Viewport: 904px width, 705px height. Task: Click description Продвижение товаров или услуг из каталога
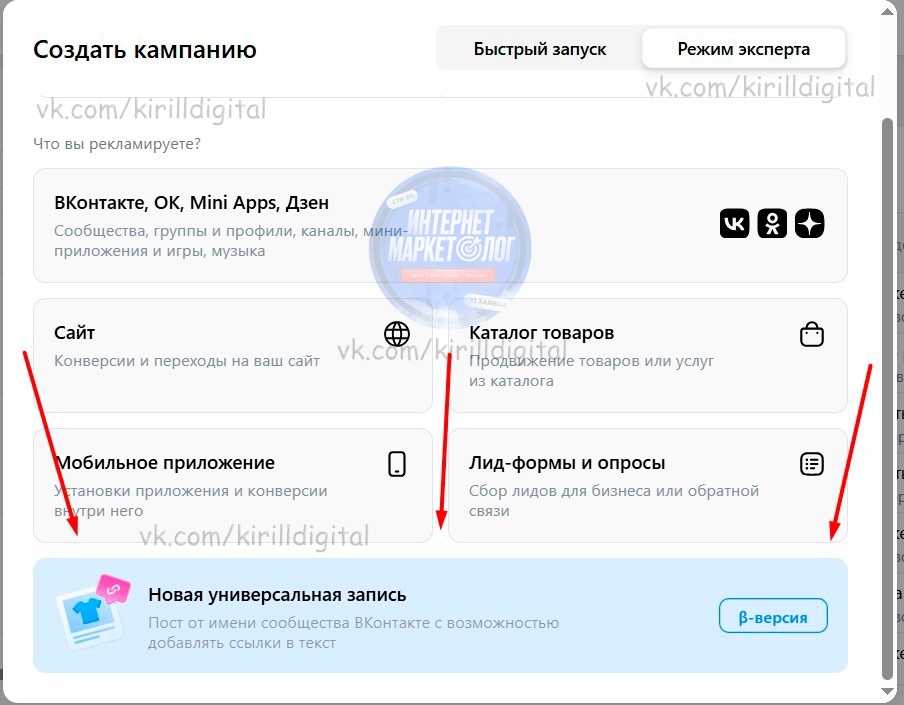click(x=592, y=371)
